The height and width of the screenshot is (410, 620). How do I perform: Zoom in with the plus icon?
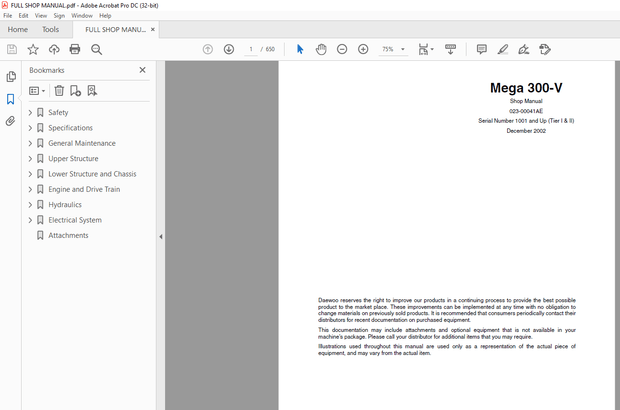pyautogui.click(x=363, y=49)
